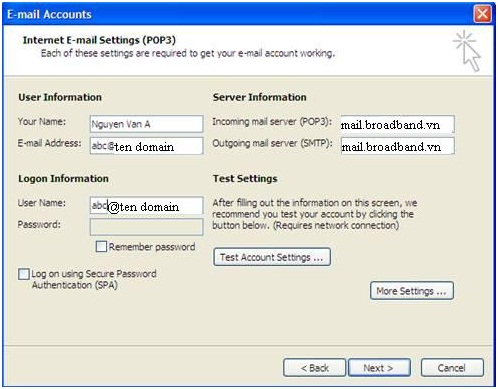498x389 pixels.
Task: Click into the E-mail Address field
Action: (x=146, y=146)
